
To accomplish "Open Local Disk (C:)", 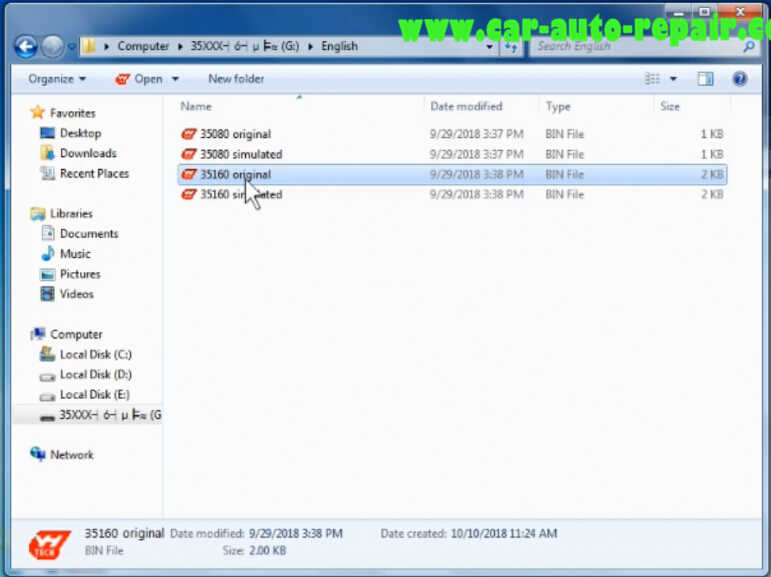I will pos(96,355).
